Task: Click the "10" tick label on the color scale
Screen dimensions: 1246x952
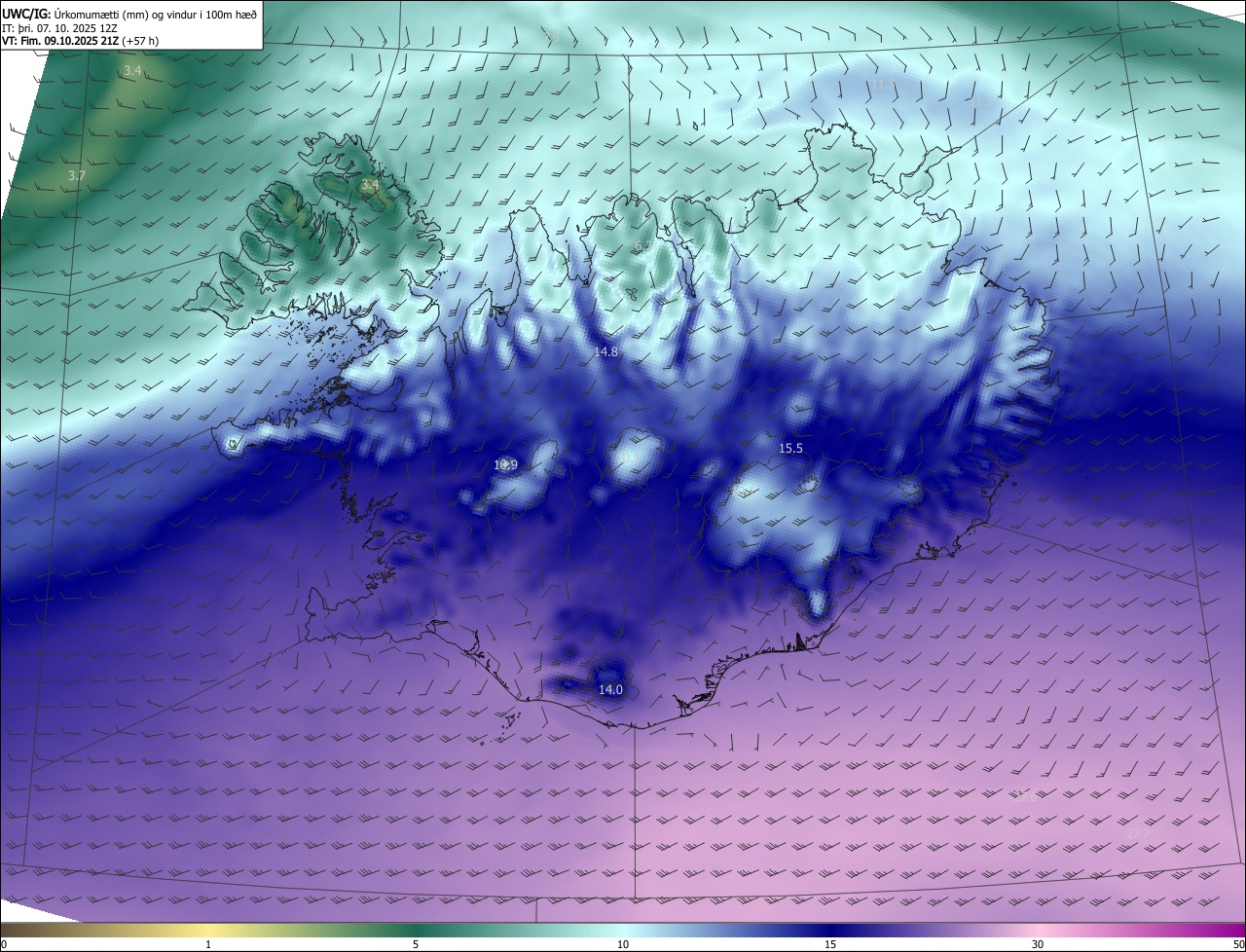Action: click(623, 944)
